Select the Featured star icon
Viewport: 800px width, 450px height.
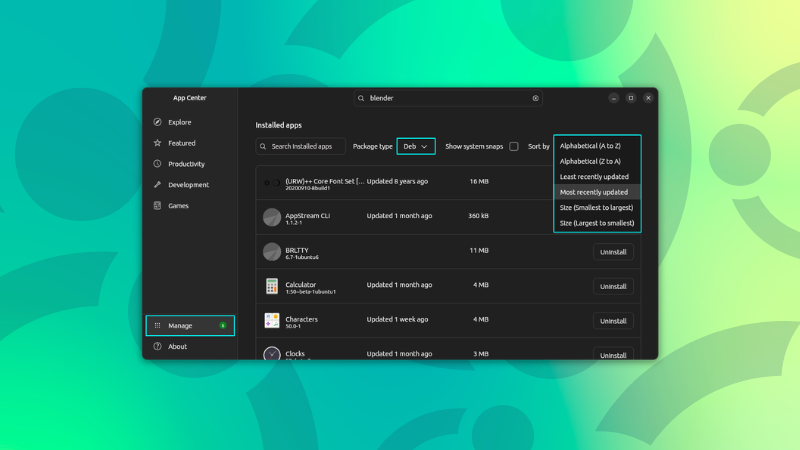point(158,143)
